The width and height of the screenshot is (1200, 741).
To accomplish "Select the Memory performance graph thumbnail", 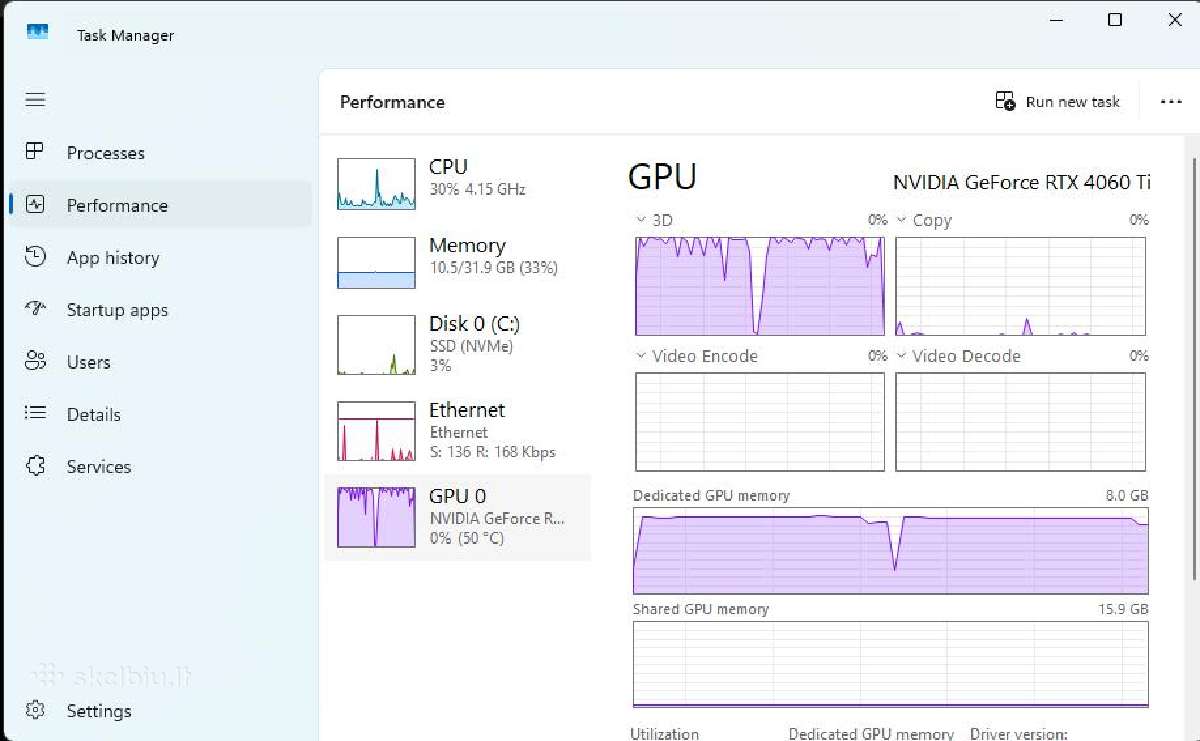I will click(x=377, y=263).
